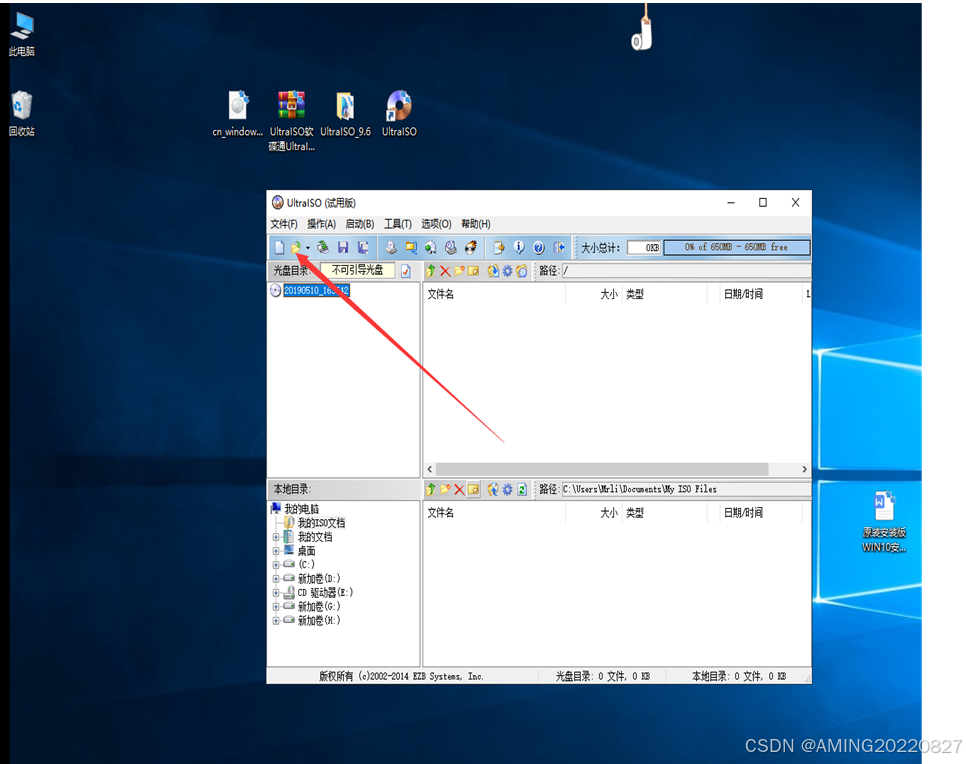Open the dropdown arrow beside Open icon
Image resolution: width=966 pixels, height=764 pixels.
[x=307, y=248]
